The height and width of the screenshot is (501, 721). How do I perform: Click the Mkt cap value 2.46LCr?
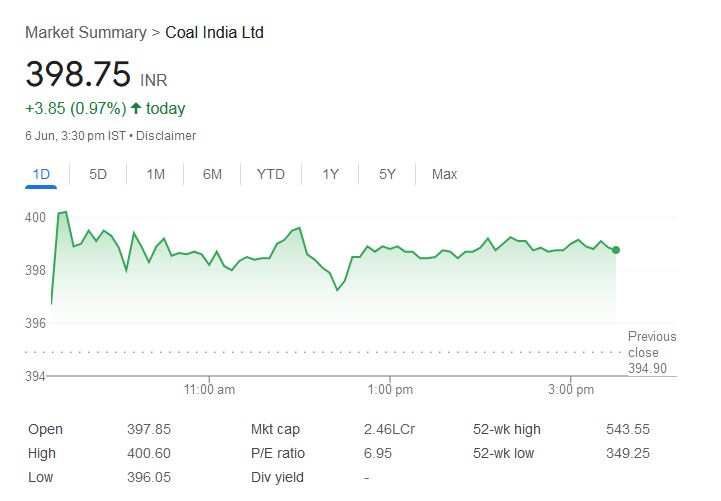389,429
